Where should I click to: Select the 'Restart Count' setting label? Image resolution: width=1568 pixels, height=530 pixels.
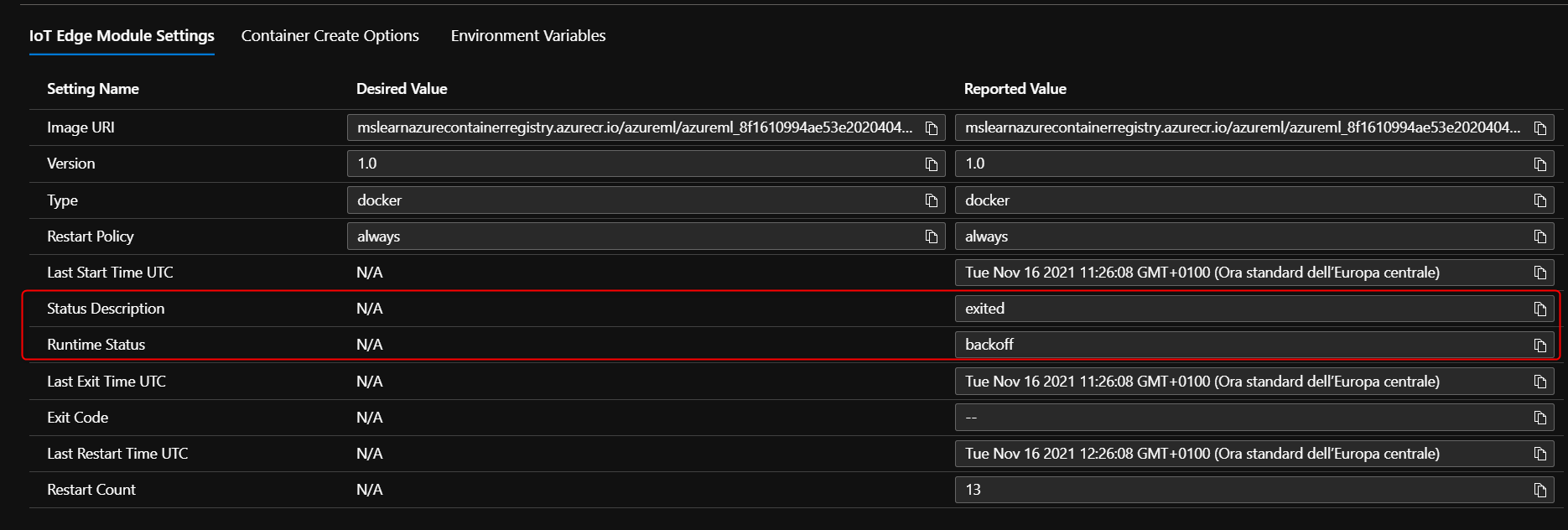point(91,490)
